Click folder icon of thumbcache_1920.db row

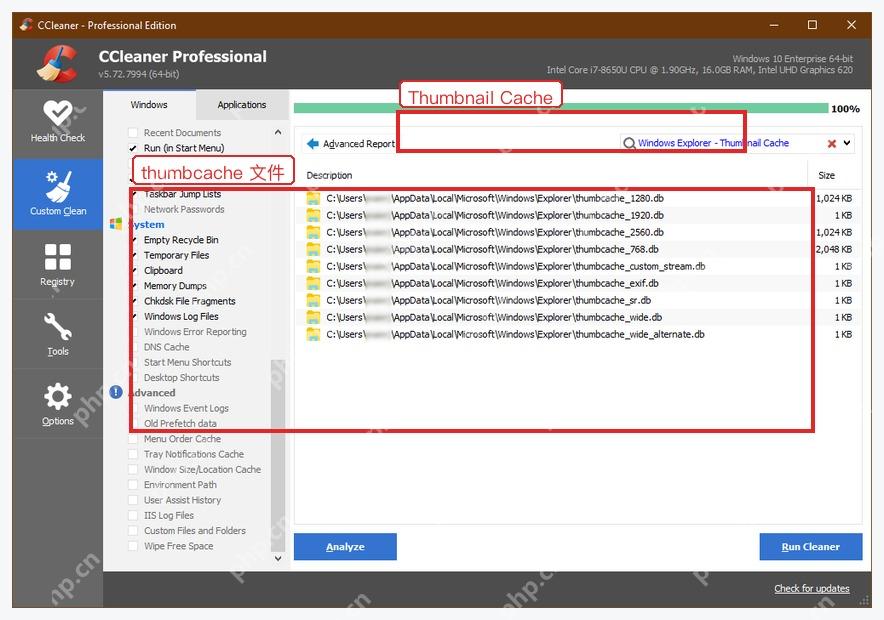click(x=313, y=215)
